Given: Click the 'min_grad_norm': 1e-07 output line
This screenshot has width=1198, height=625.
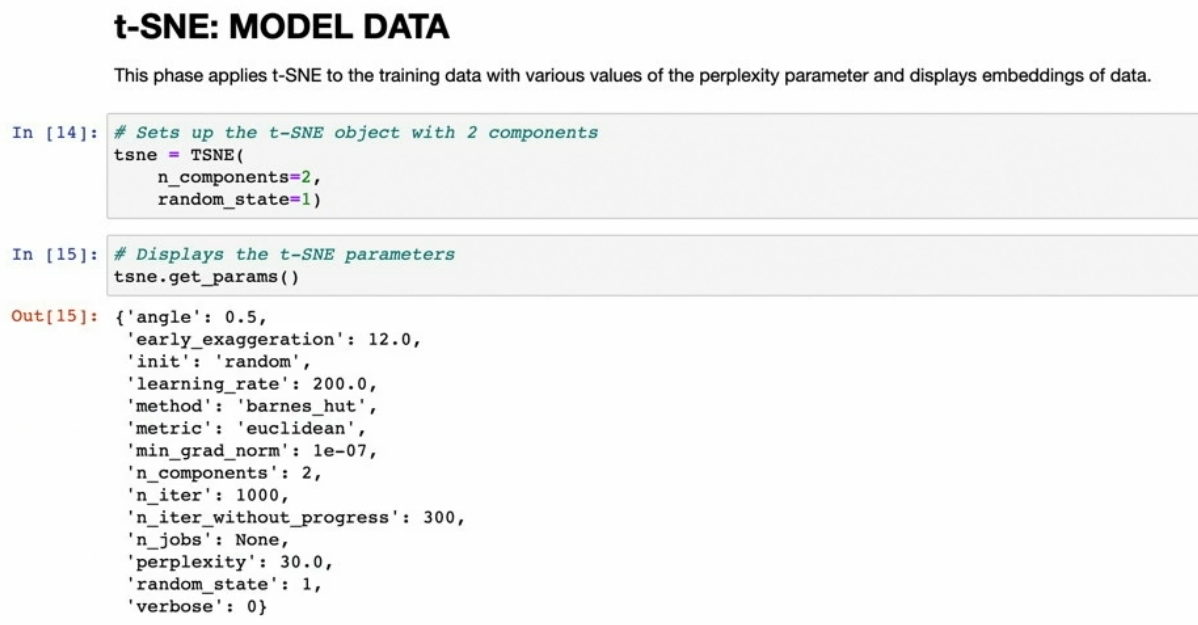Looking at the screenshot, I should tap(251, 450).
